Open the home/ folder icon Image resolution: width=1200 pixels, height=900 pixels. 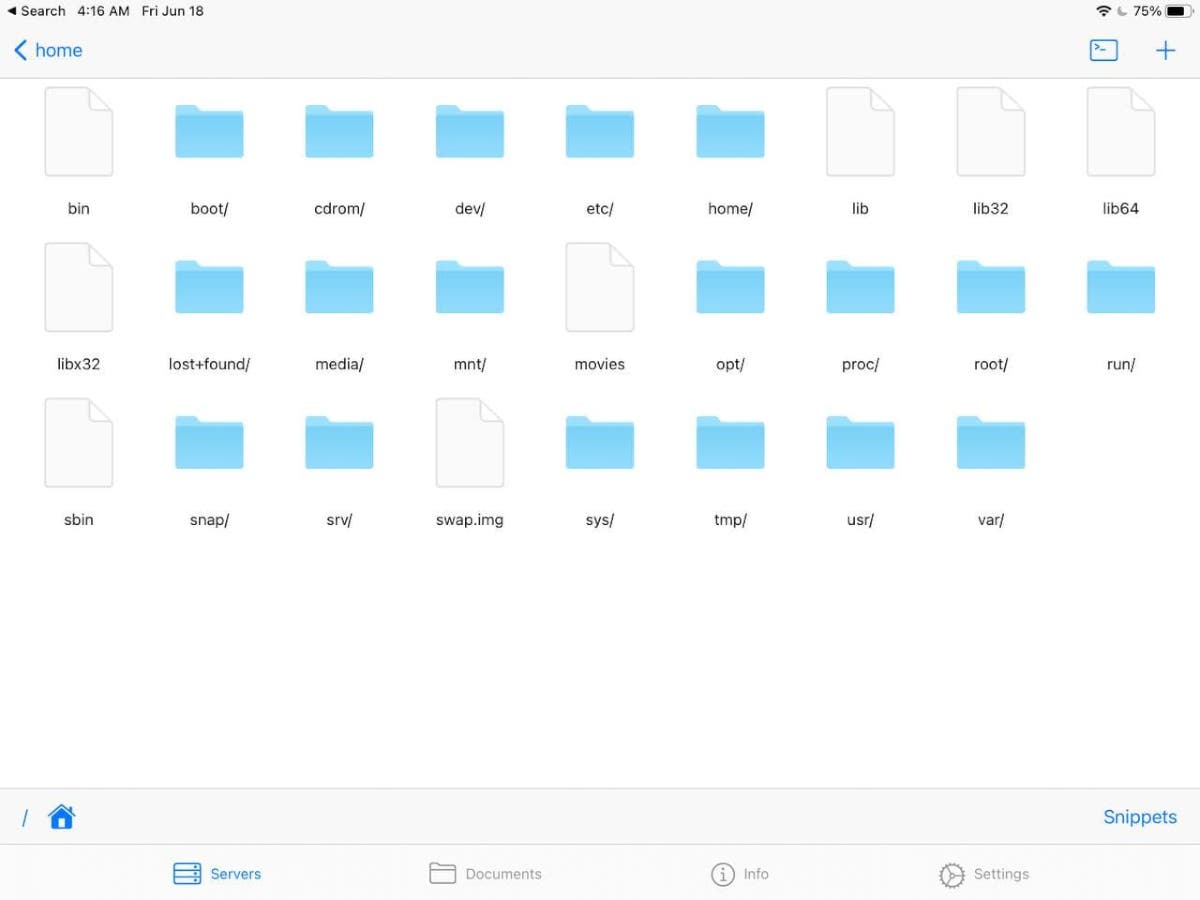pos(730,131)
